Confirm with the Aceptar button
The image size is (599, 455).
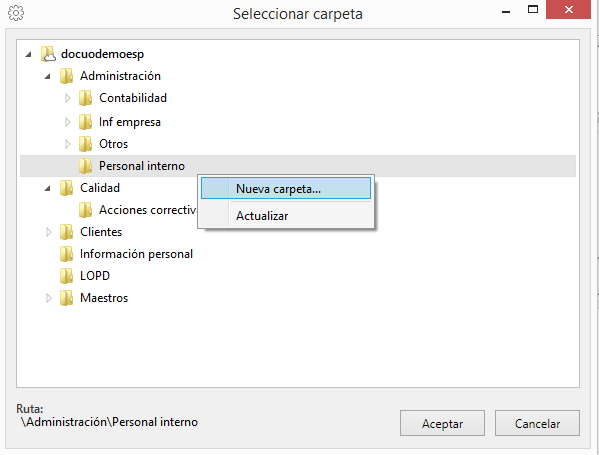(442, 423)
